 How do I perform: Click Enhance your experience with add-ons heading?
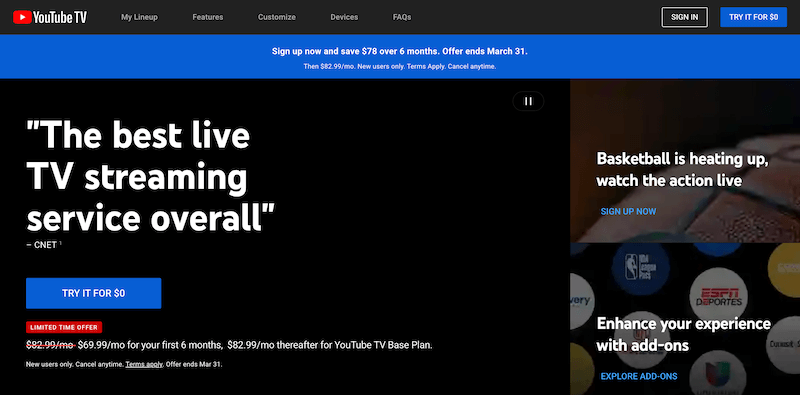coord(684,334)
